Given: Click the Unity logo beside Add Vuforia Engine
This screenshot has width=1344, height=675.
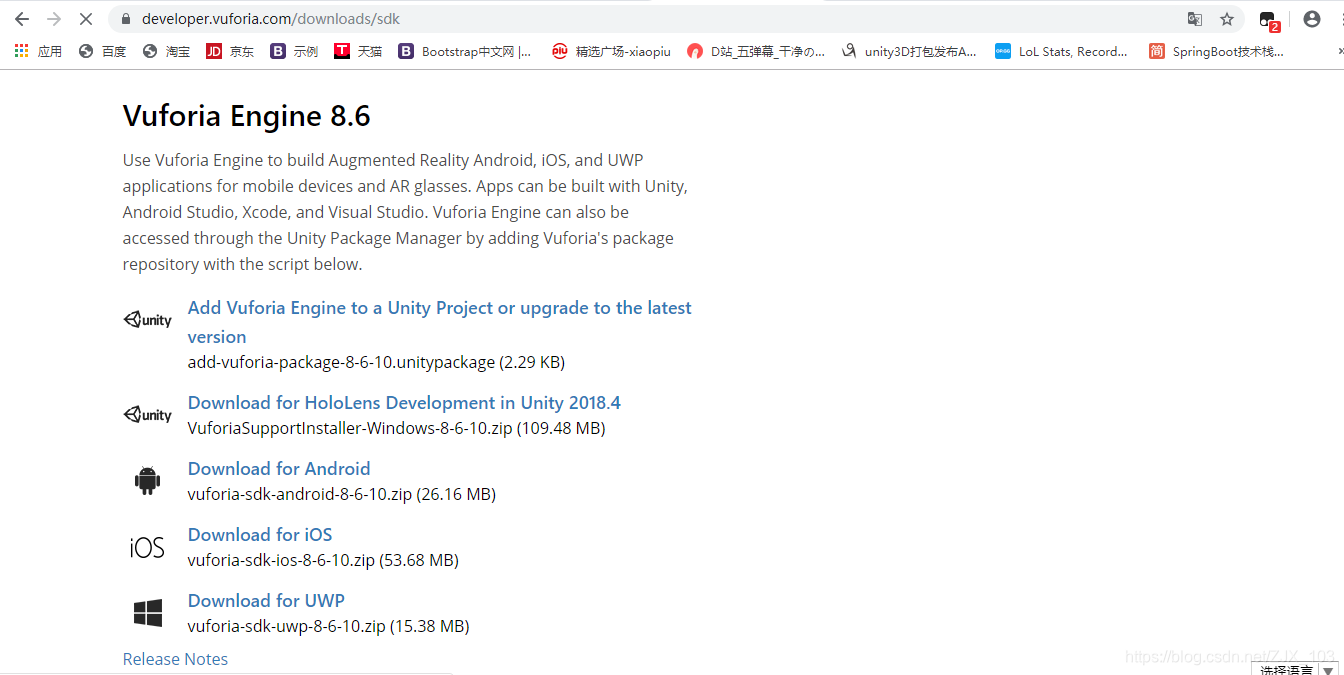Looking at the screenshot, I should click(148, 320).
